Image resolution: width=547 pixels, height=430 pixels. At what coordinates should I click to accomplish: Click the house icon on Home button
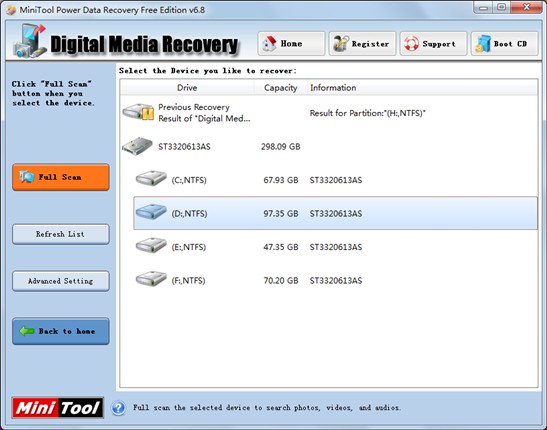(x=269, y=44)
